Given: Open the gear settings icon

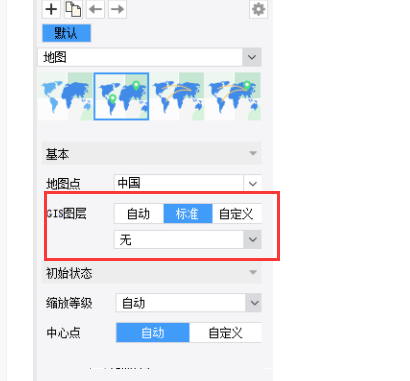Looking at the screenshot, I should [258, 9].
